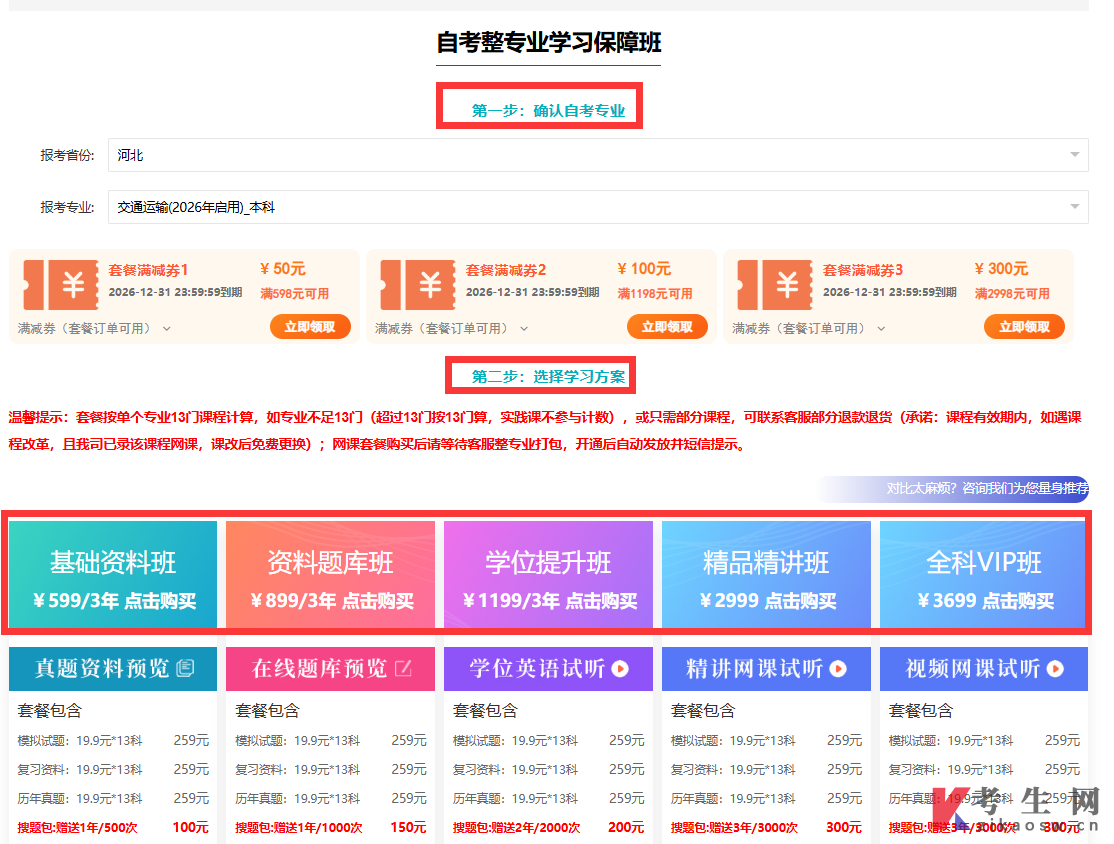The image size is (1114, 844).
Task: Click the 温馨提示 red notice paragraph
Action: tap(545, 431)
